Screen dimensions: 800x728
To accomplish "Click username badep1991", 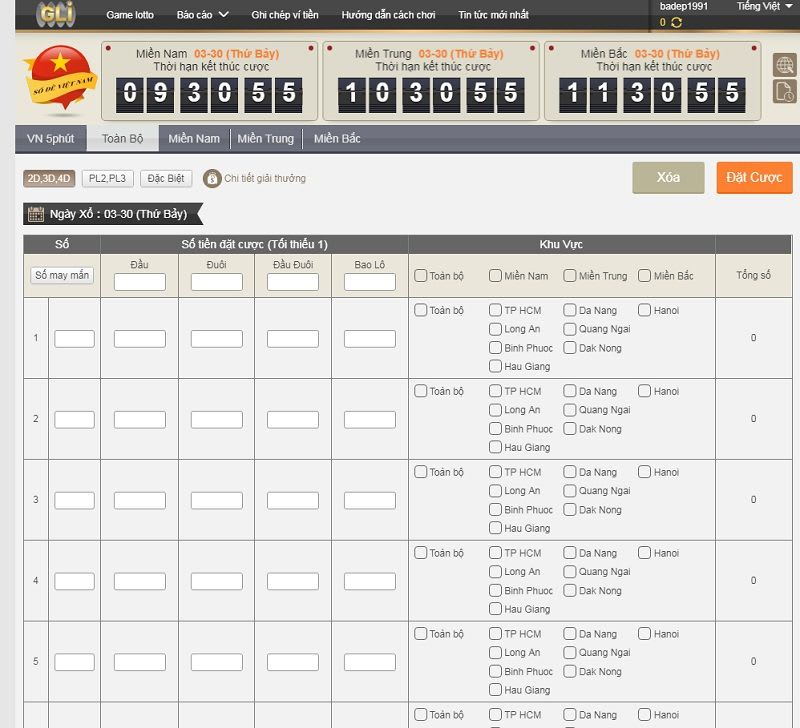I will tap(684, 7).
